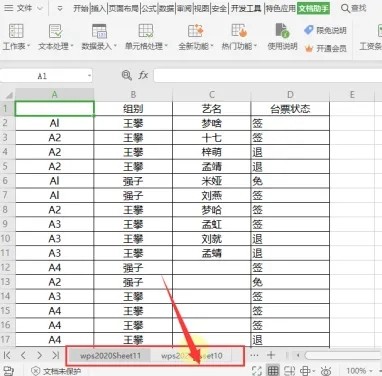The height and width of the screenshot is (376, 382).
Task: Click the cell containing 梓萌
Action: point(211,152)
